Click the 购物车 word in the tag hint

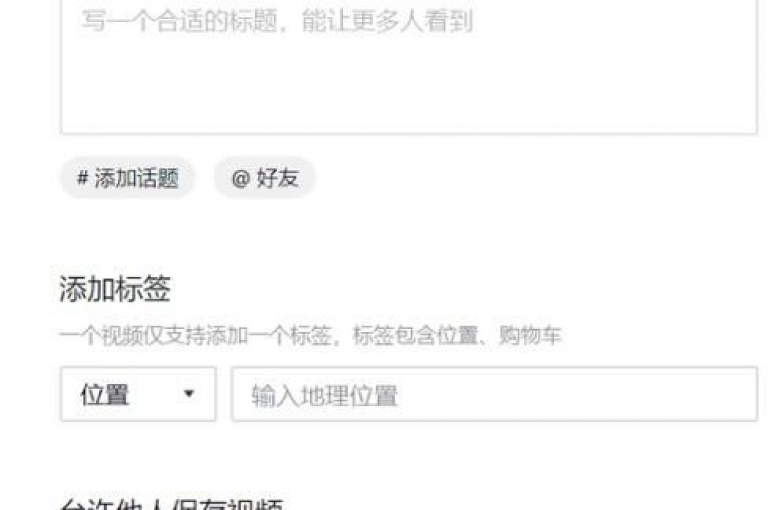(530, 336)
